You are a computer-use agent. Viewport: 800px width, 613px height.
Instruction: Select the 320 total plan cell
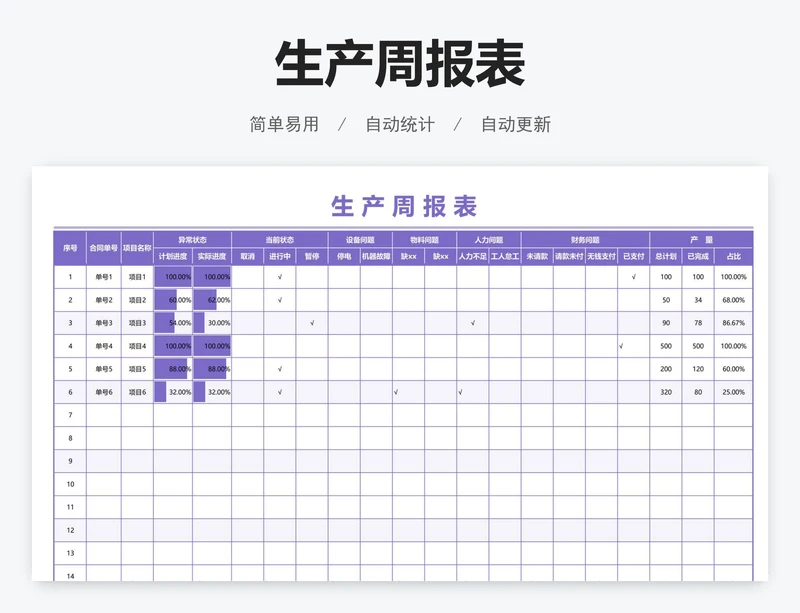point(665,392)
